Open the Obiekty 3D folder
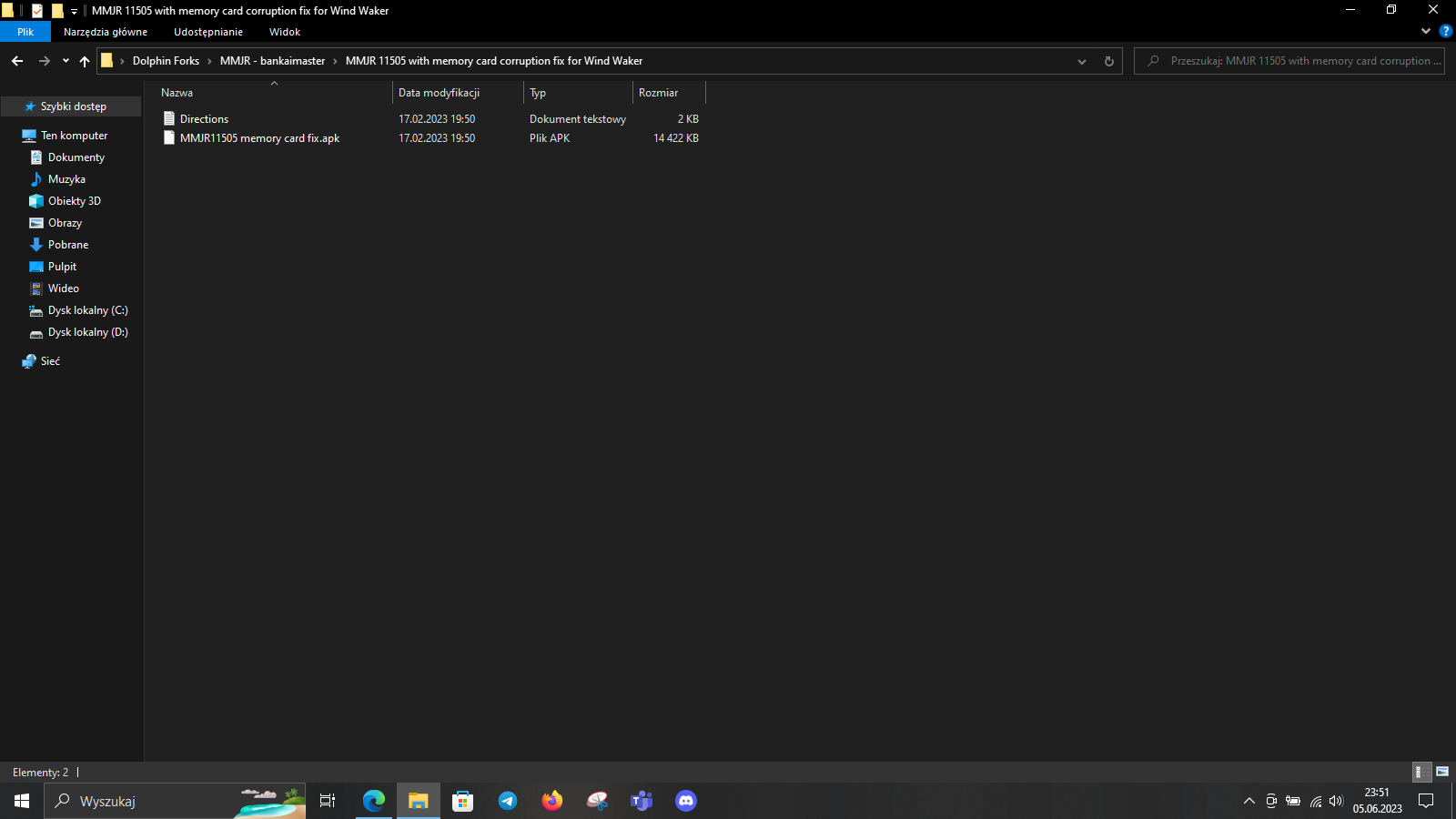This screenshot has height=819, width=1456. pos(75,201)
